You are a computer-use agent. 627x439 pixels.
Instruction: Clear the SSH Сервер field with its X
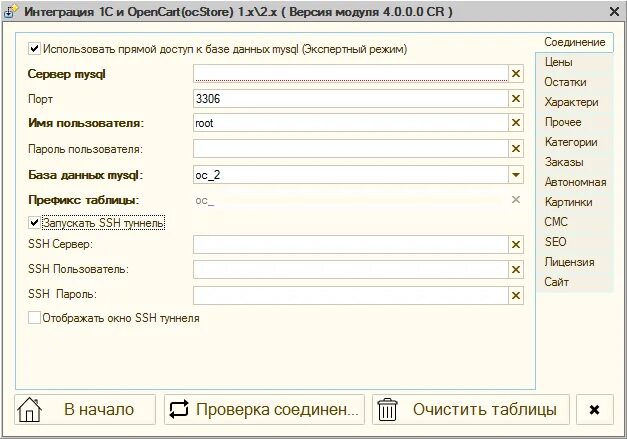pyautogui.click(x=516, y=244)
